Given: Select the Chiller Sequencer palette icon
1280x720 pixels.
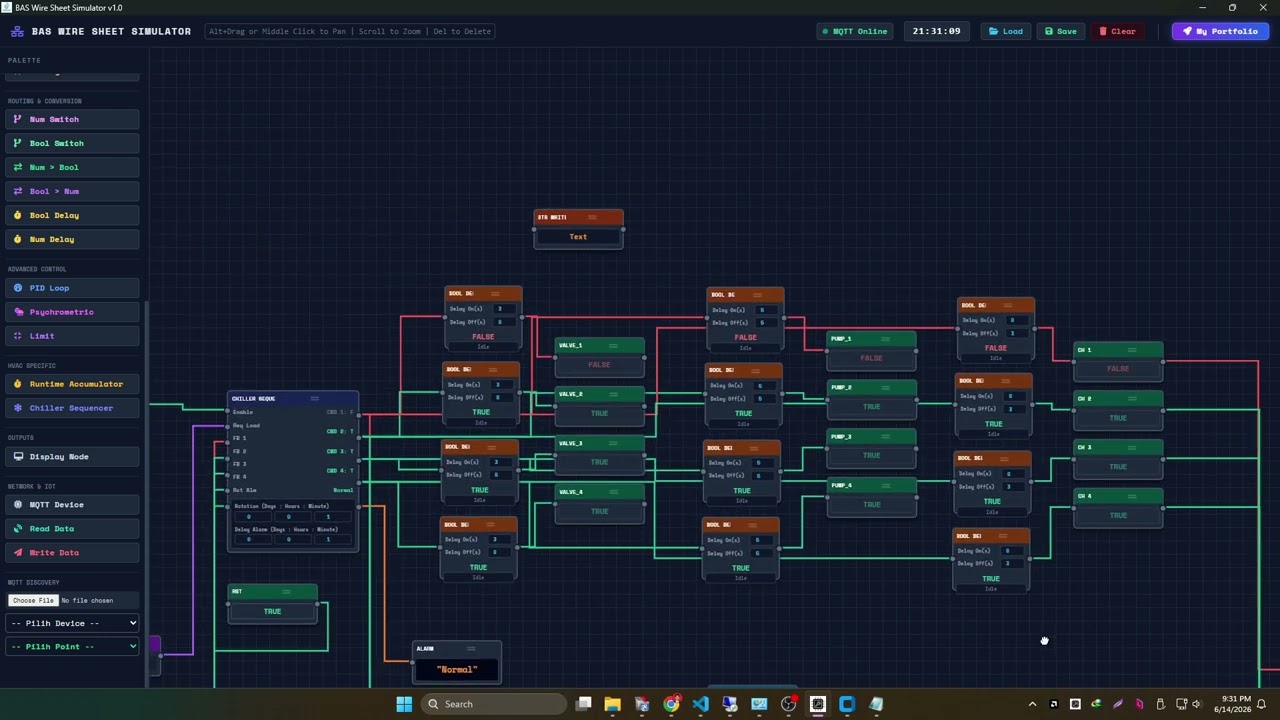Looking at the screenshot, I should coord(17,408).
